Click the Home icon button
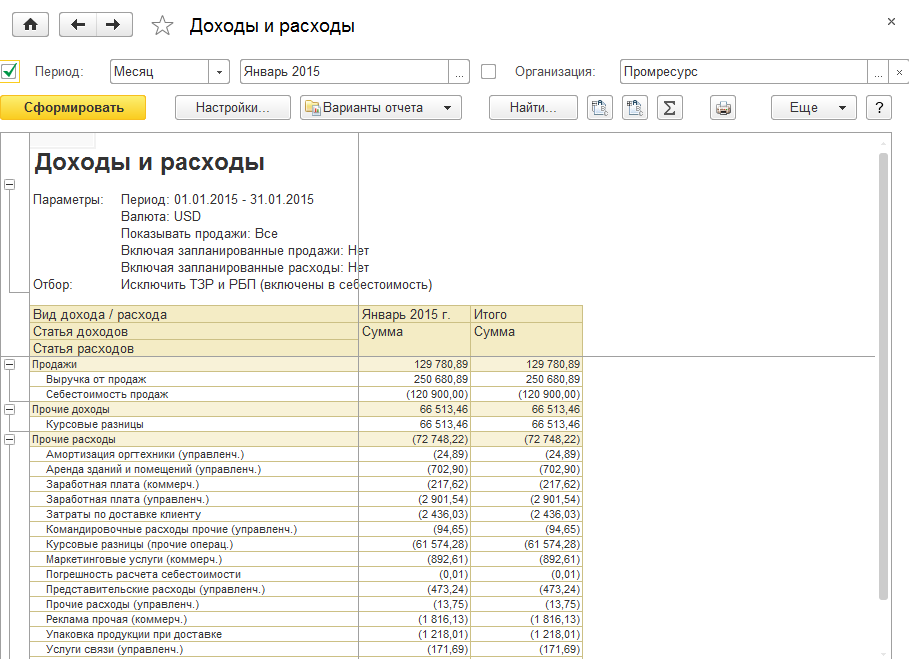This screenshot has width=909, height=659. click(30, 25)
